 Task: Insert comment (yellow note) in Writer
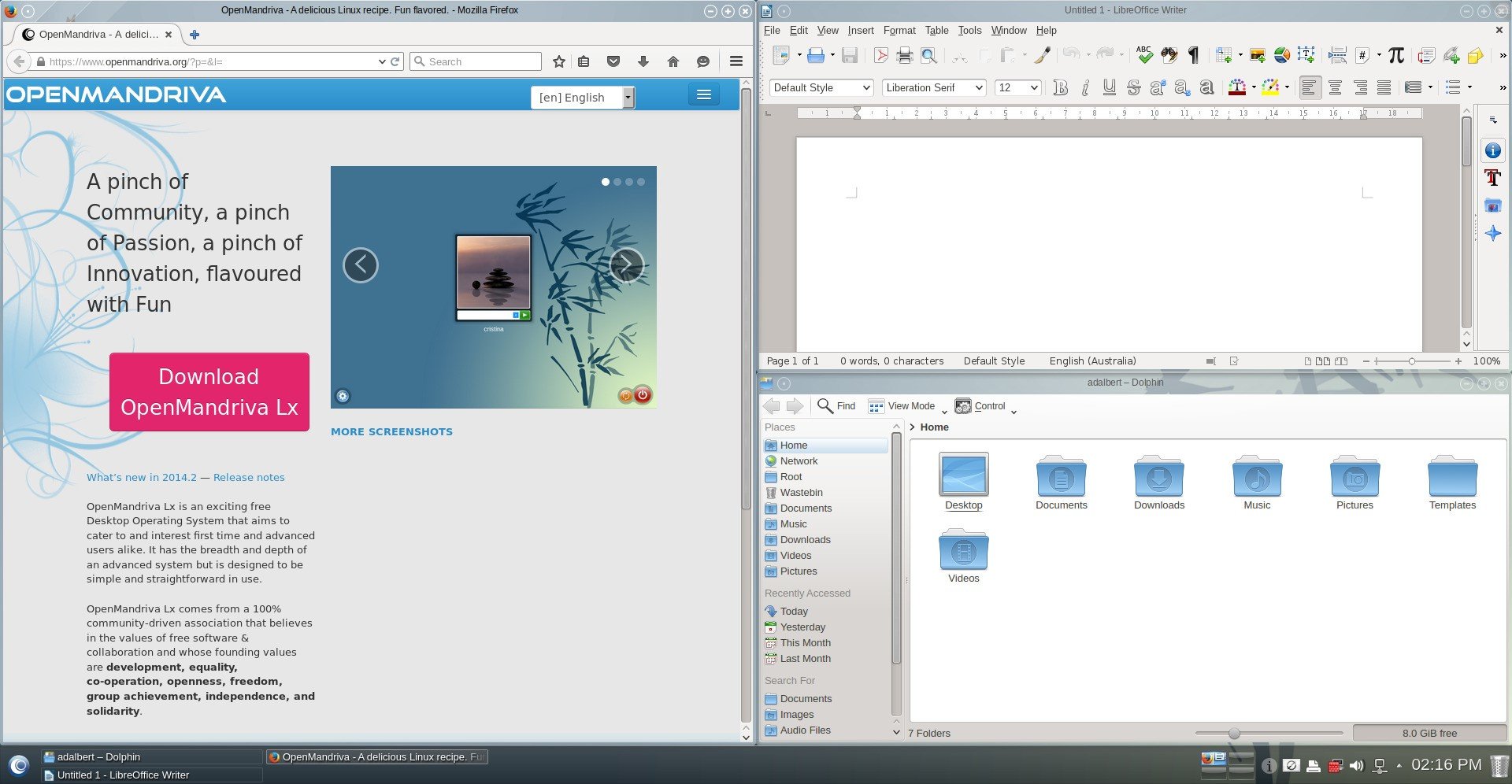(1475, 55)
